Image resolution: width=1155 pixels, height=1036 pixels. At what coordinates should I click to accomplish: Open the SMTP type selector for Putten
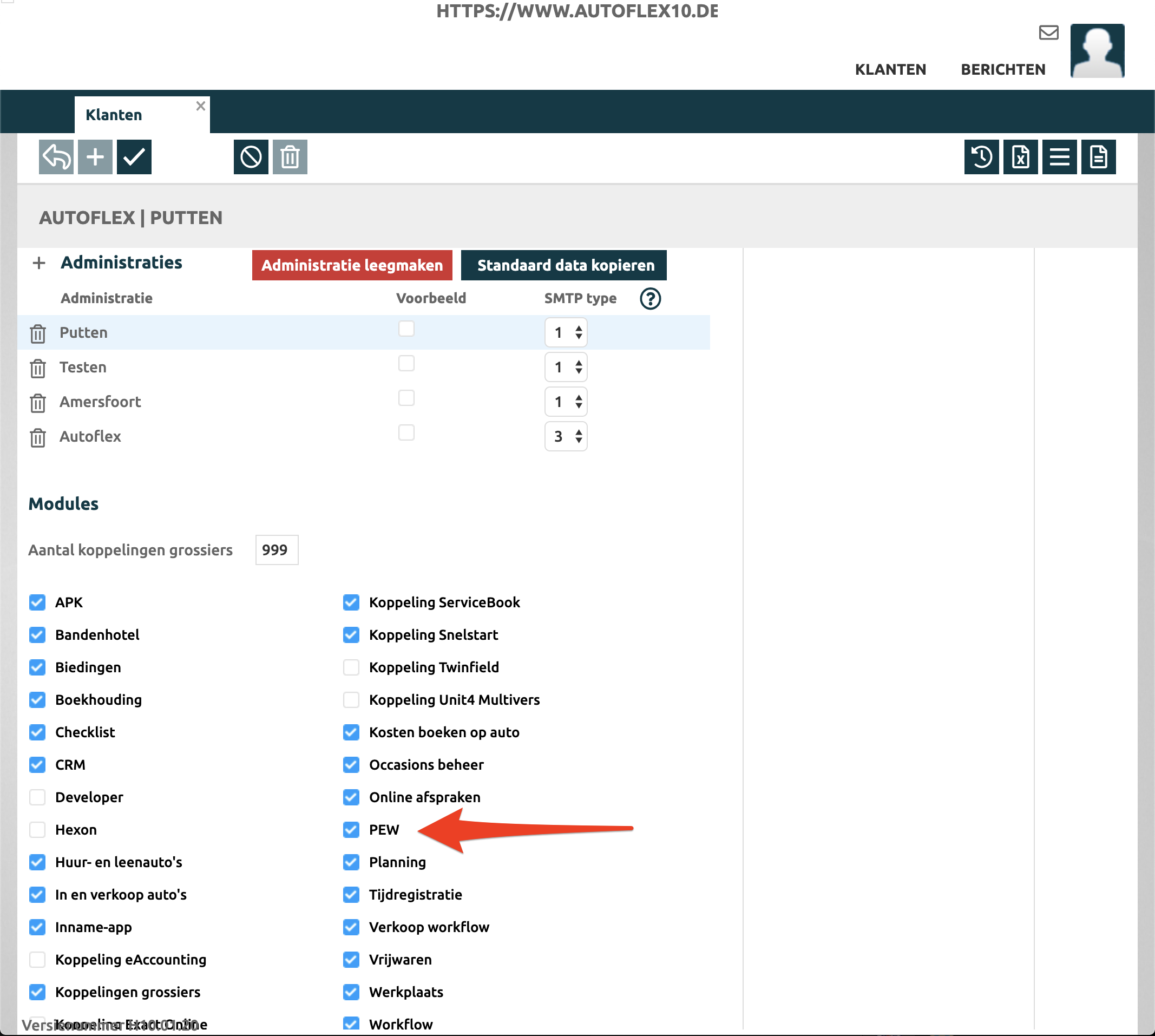565,332
